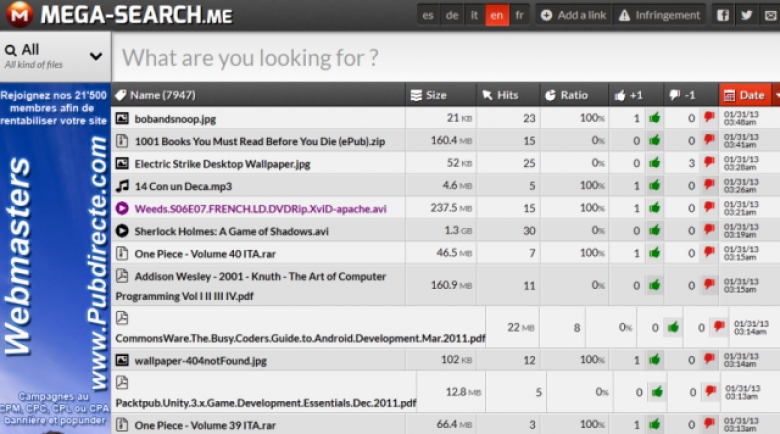
Task: Click the Pubdirecte Webmasters banner ad
Action: (55, 258)
